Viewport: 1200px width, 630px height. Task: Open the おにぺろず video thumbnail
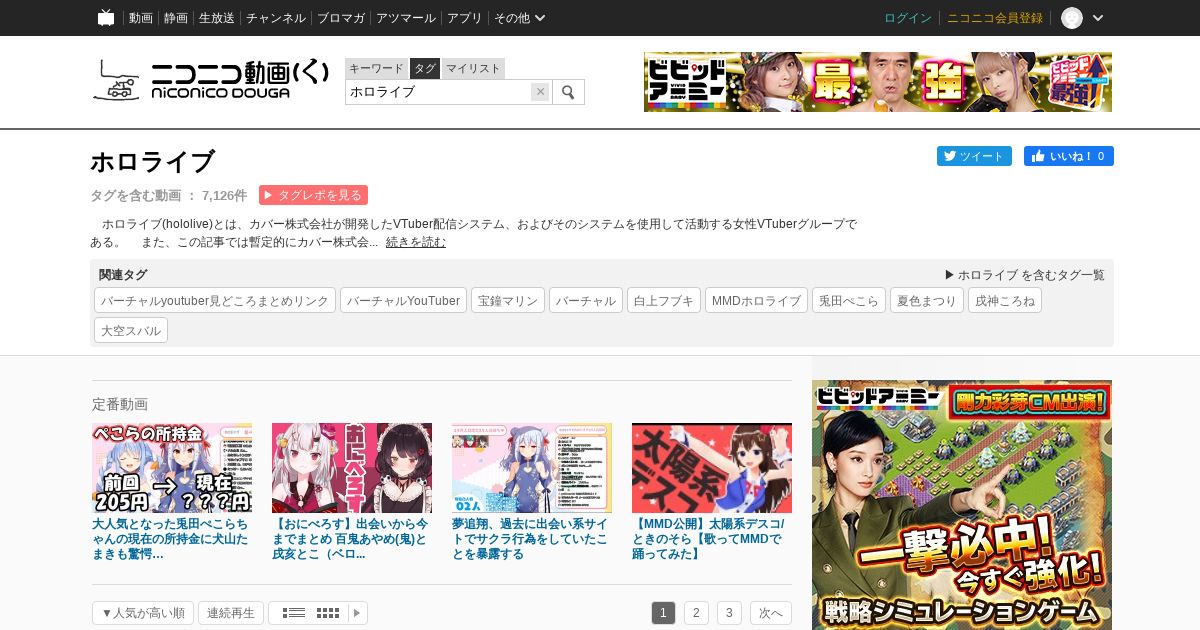352,468
